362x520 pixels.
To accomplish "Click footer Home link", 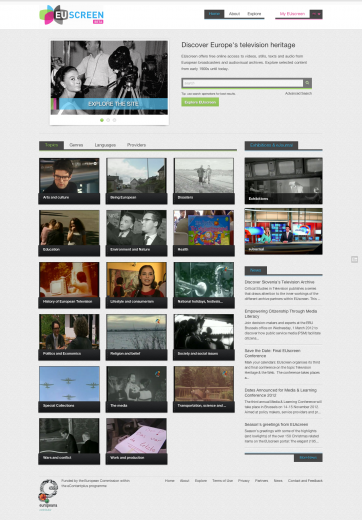I will 169,481.
